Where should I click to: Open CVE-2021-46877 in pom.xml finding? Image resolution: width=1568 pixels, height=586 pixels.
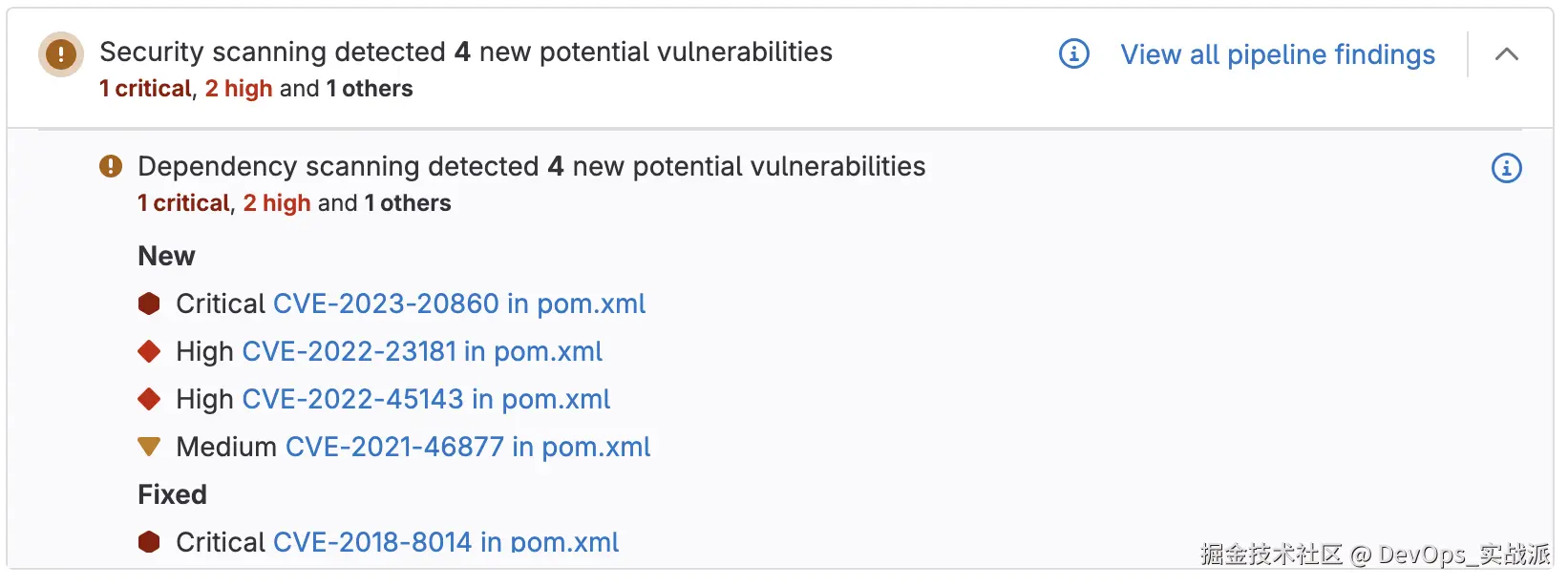tap(468, 447)
